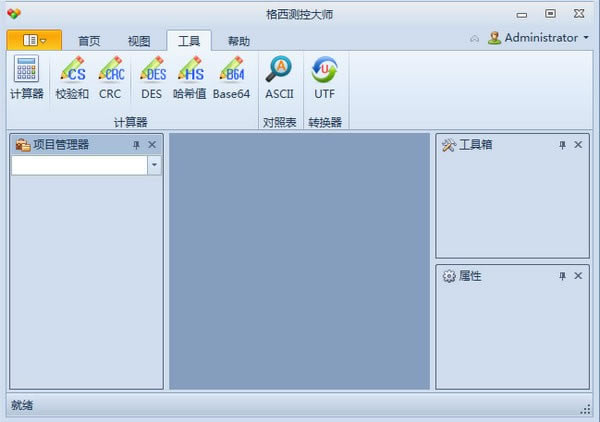
Task: Open the 帮助 tab
Action: 239,41
